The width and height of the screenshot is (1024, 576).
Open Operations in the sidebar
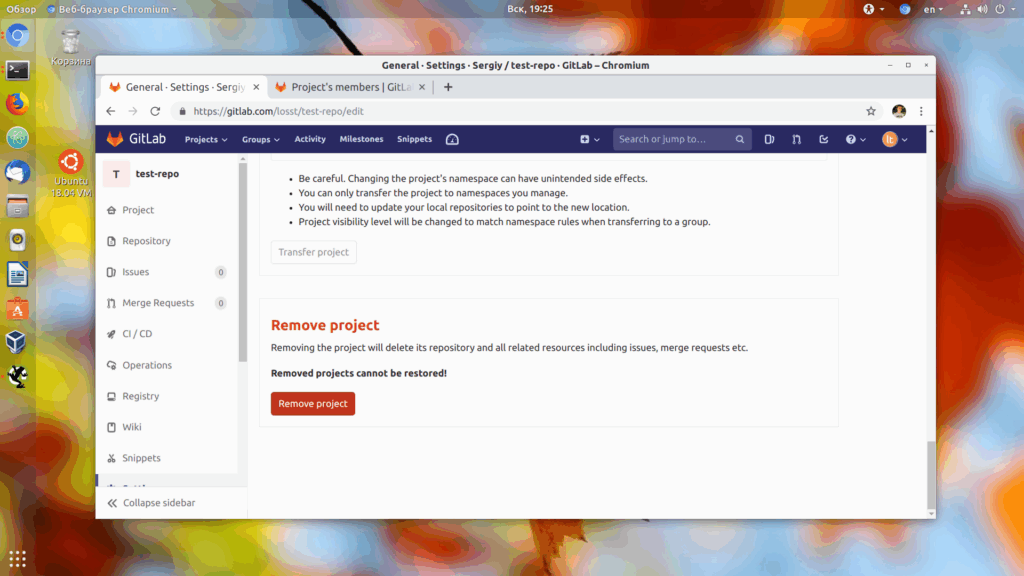coord(147,365)
